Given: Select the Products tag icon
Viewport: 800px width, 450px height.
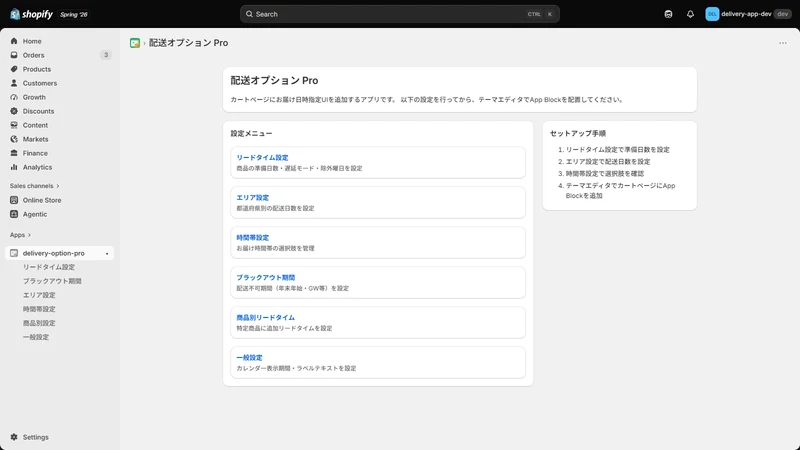Looking at the screenshot, I should pos(14,69).
